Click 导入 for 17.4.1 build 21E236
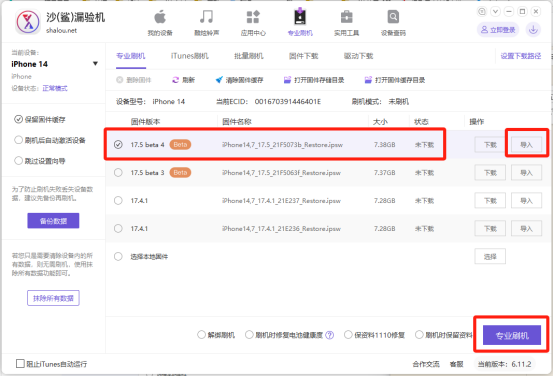The height and width of the screenshot is (377, 553). coord(526,229)
